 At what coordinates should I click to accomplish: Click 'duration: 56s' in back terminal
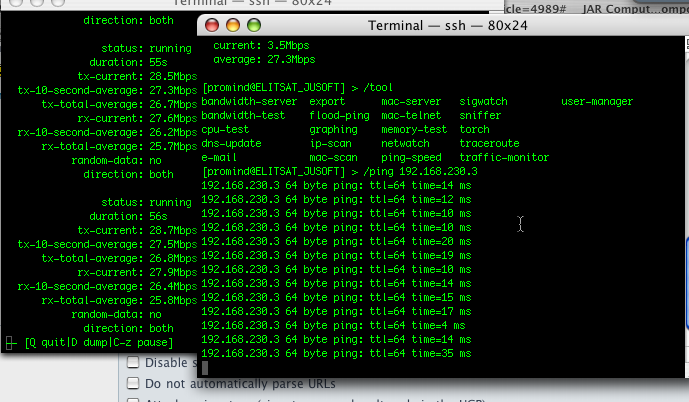128,217
